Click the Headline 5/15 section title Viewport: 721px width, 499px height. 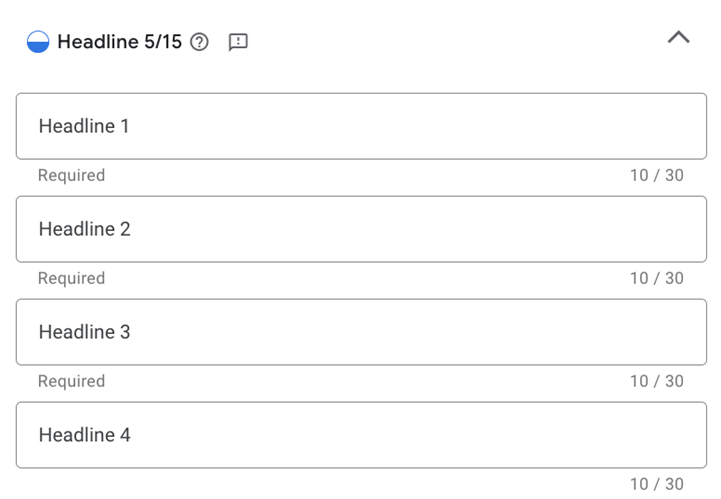click(119, 42)
